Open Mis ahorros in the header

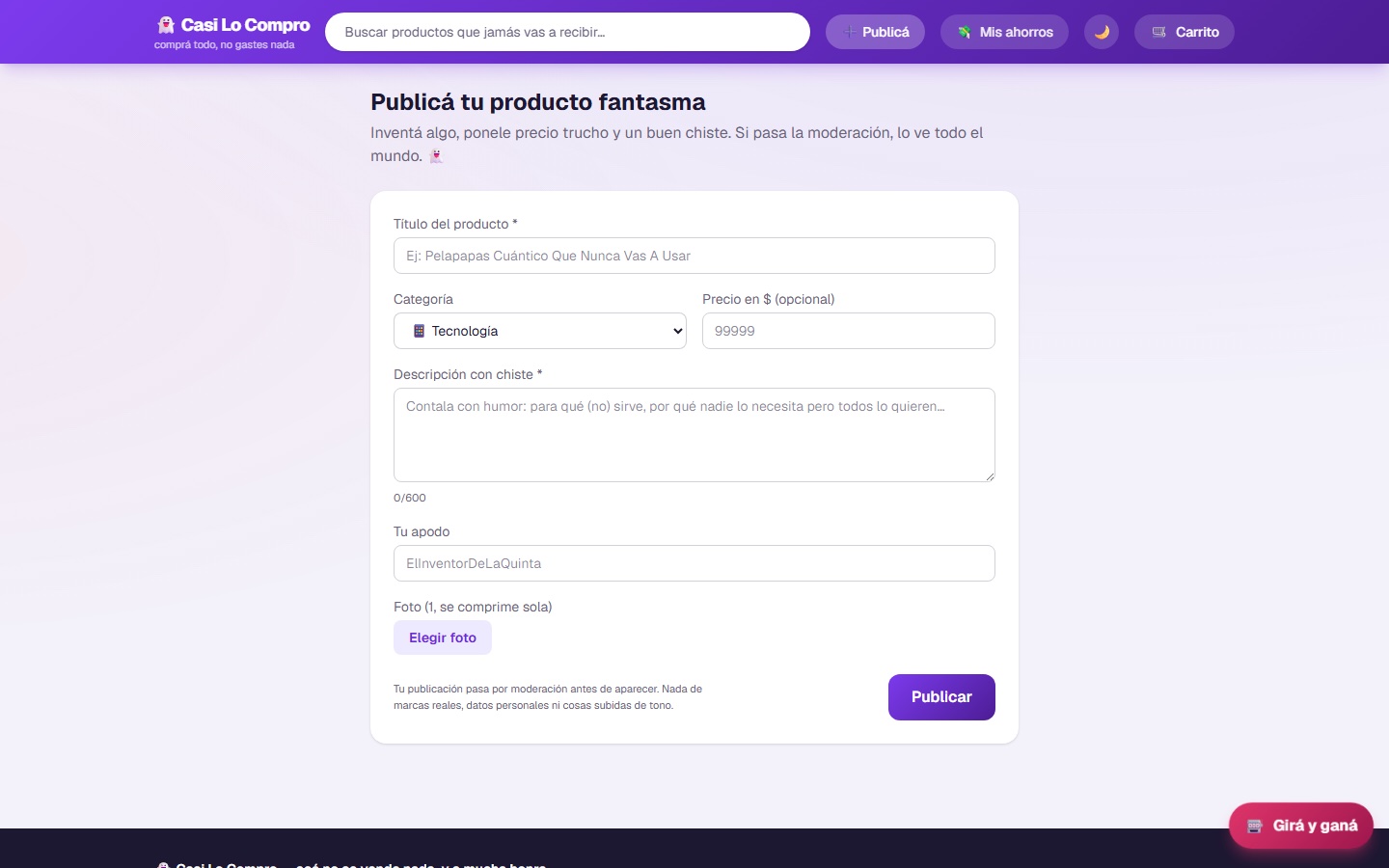coord(1004,32)
